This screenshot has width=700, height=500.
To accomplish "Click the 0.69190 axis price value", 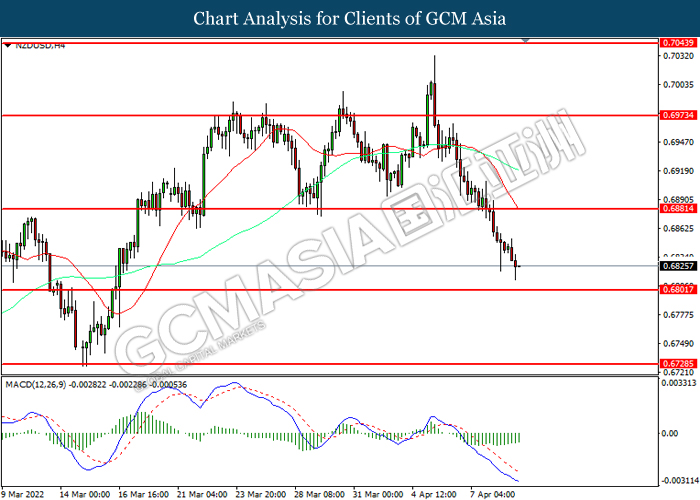I will [x=678, y=171].
